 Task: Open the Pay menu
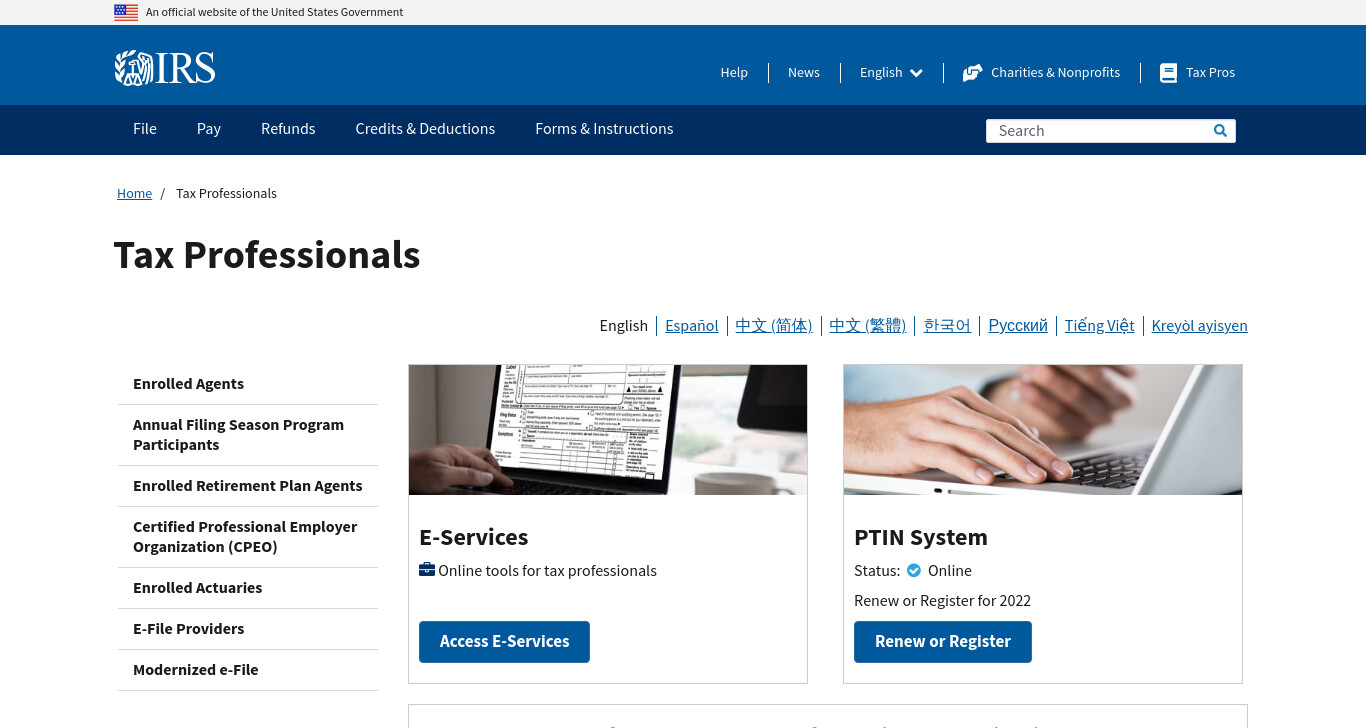[209, 129]
